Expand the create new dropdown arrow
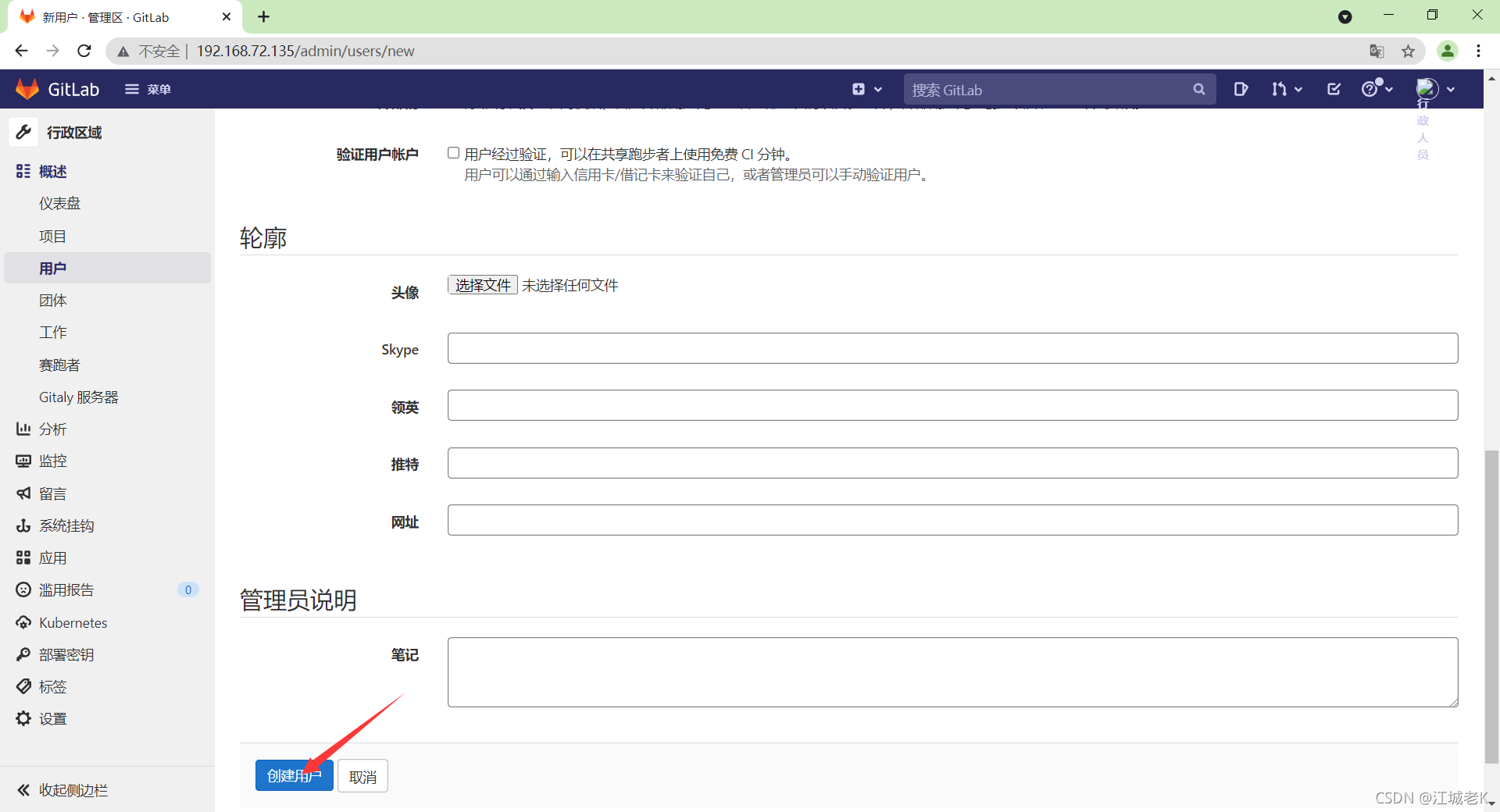The width and height of the screenshot is (1500, 812). point(878,89)
